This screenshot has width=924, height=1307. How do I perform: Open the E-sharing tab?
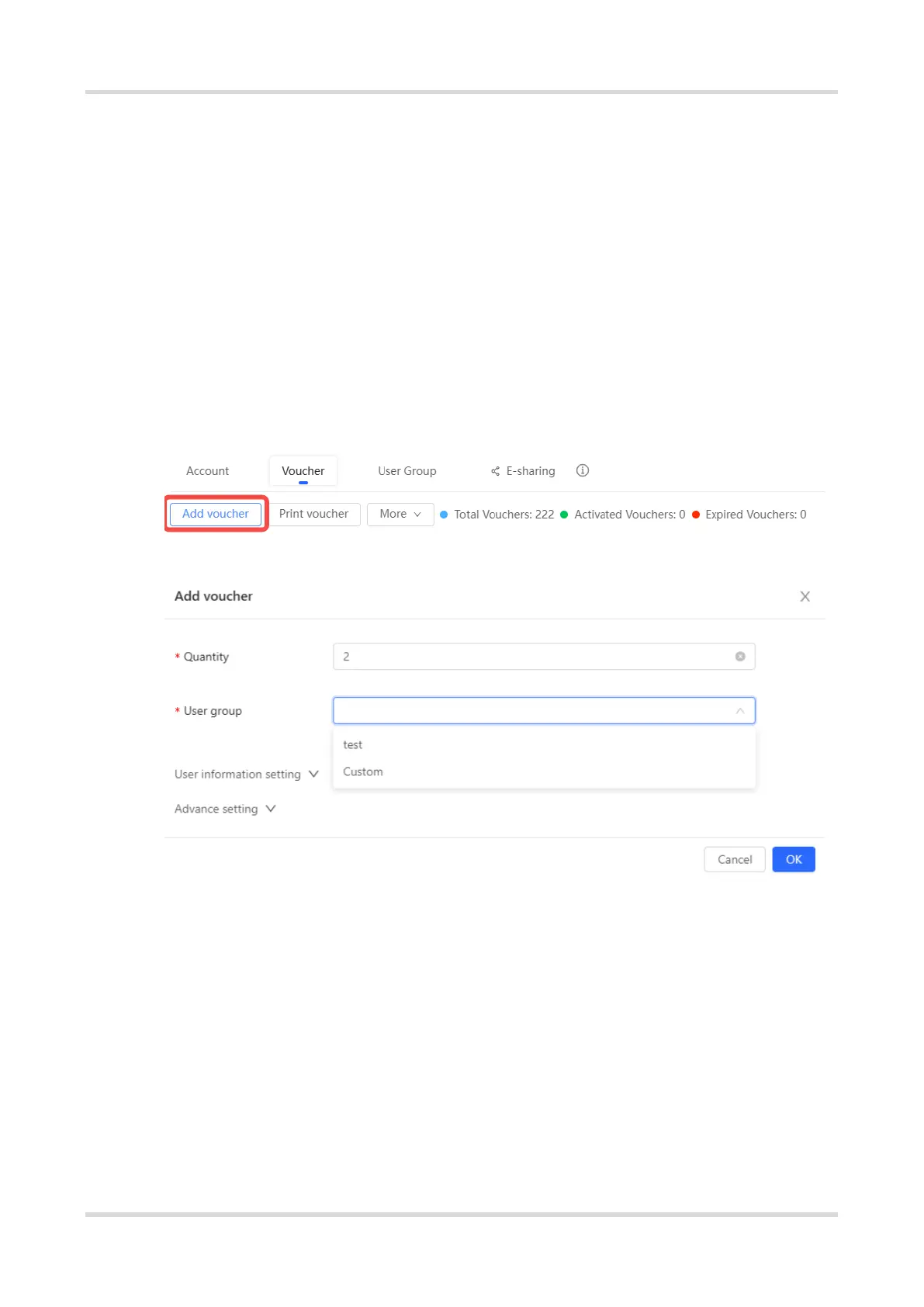click(x=531, y=471)
